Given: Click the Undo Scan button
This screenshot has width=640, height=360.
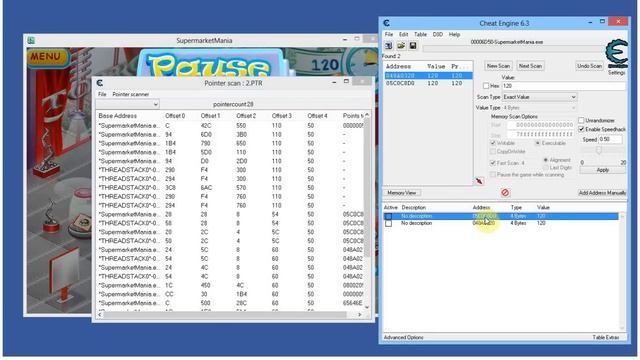Looking at the screenshot, I should tap(589, 66).
